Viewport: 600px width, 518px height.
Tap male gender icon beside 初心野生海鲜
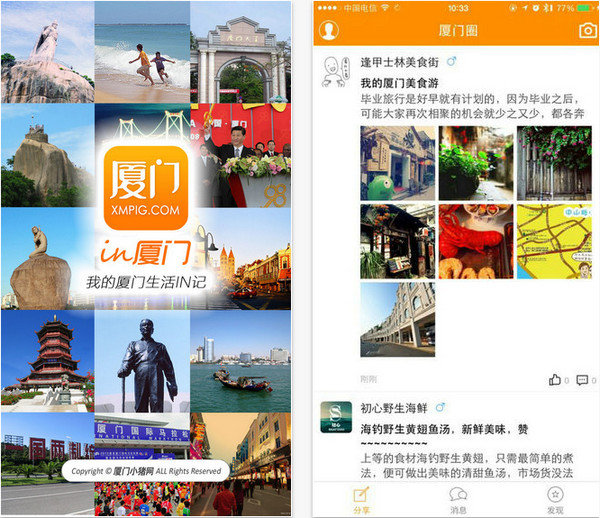[441, 407]
